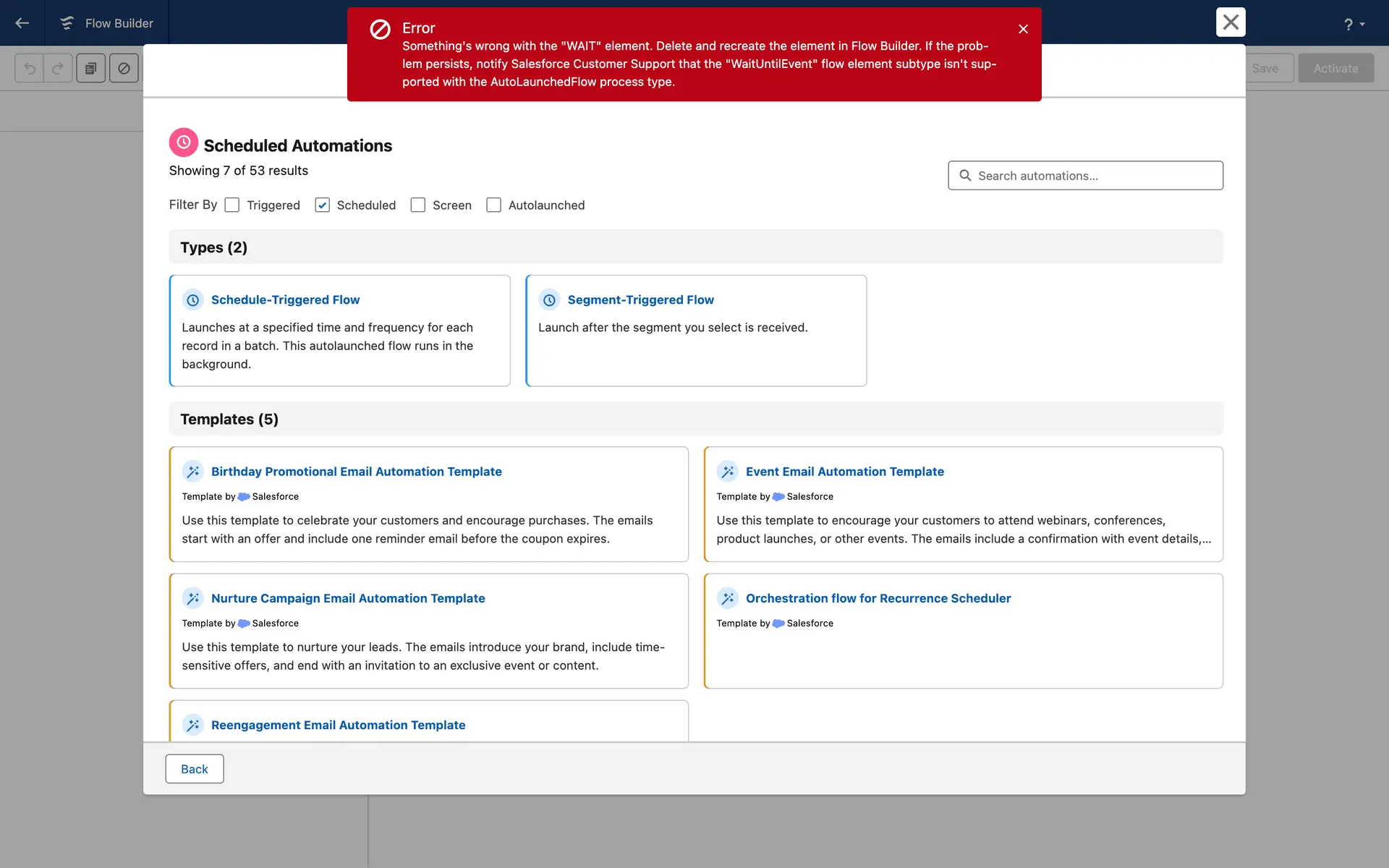Open Event Email Automation Template
The width and height of the screenshot is (1389, 868).
(x=844, y=472)
